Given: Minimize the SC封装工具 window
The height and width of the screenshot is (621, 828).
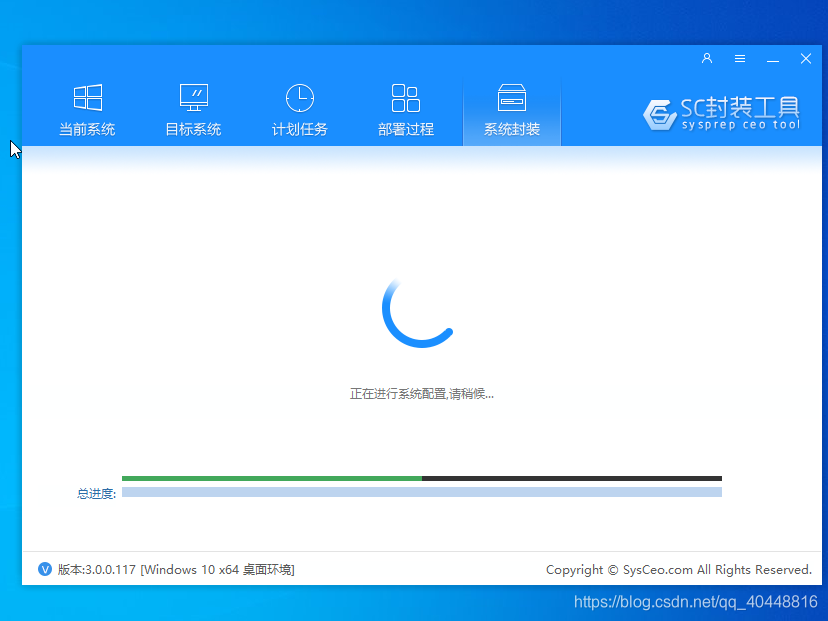Looking at the screenshot, I should click(x=773, y=59).
